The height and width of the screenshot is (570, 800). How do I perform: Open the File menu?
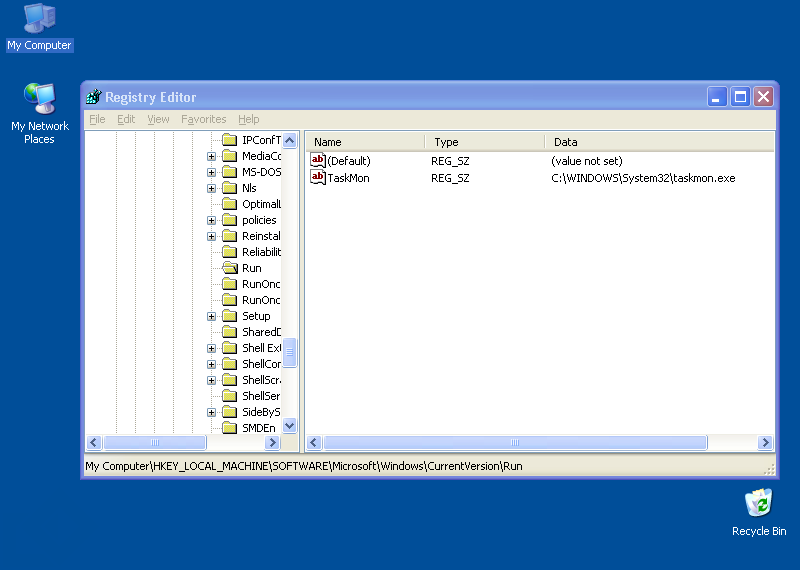pos(97,119)
